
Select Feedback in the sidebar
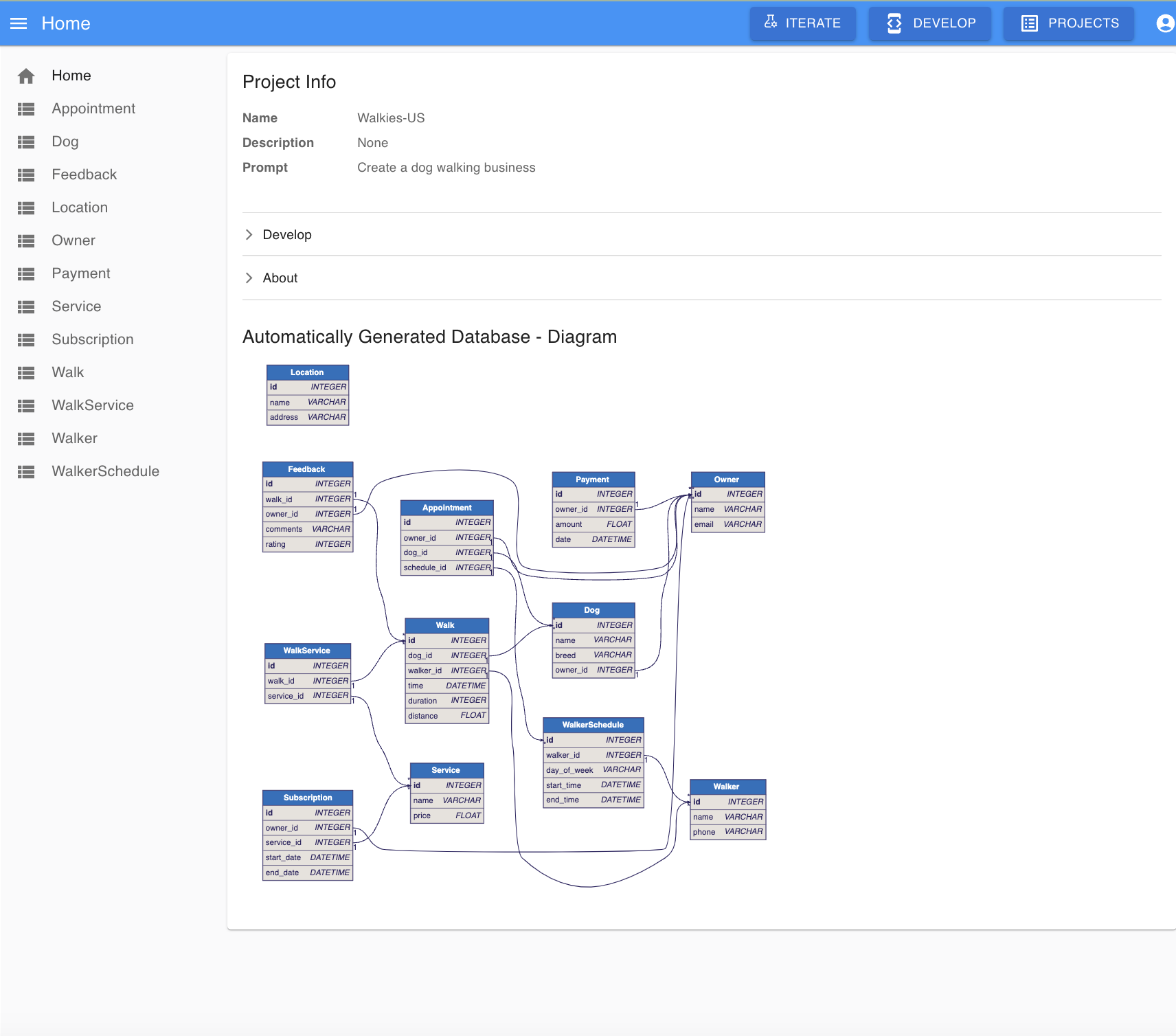pyautogui.click(x=84, y=174)
